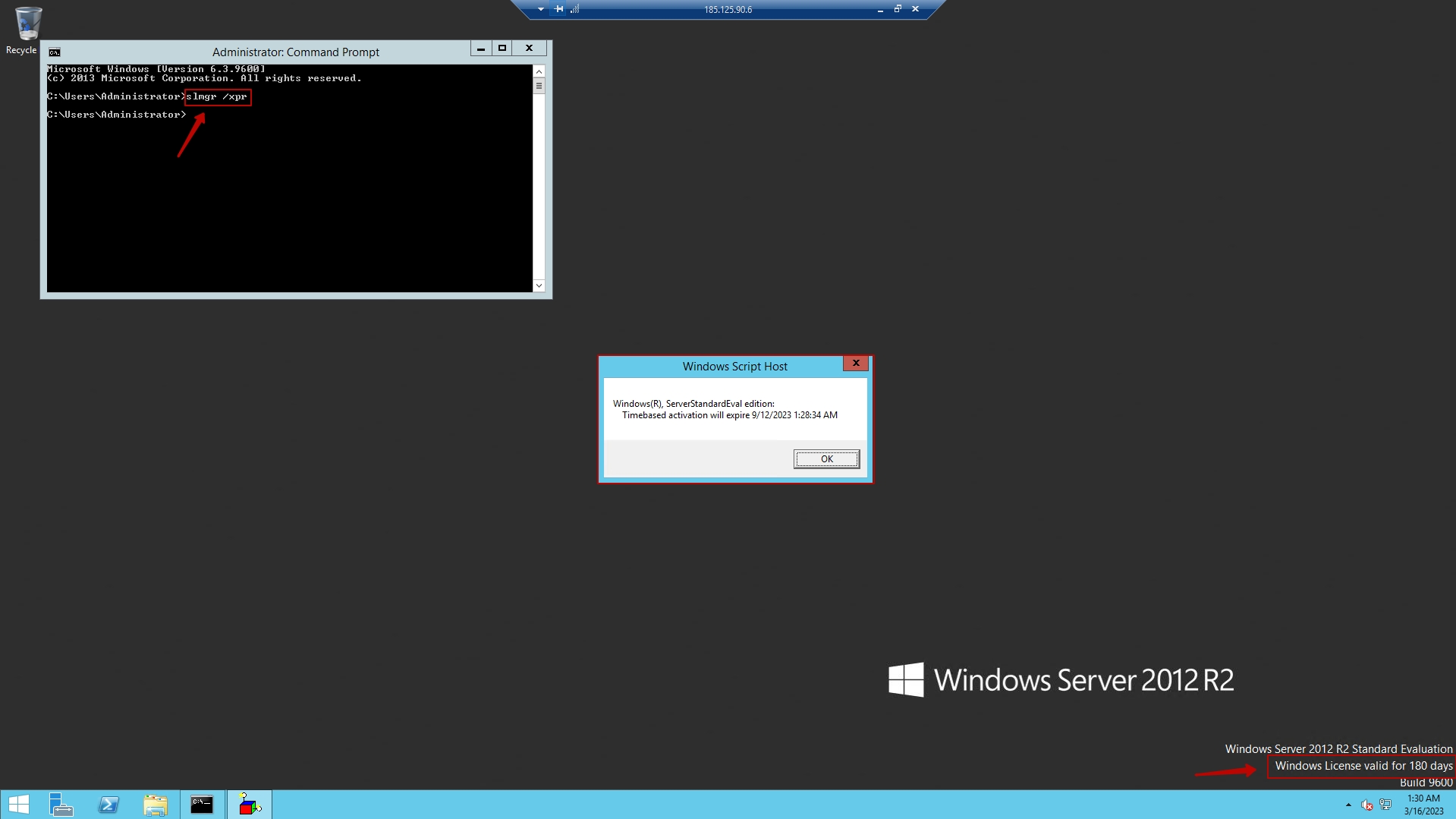Image resolution: width=1456 pixels, height=819 pixels.
Task: Click the 185.125.90.6 connection bar title
Action: (x=728, y=10)
